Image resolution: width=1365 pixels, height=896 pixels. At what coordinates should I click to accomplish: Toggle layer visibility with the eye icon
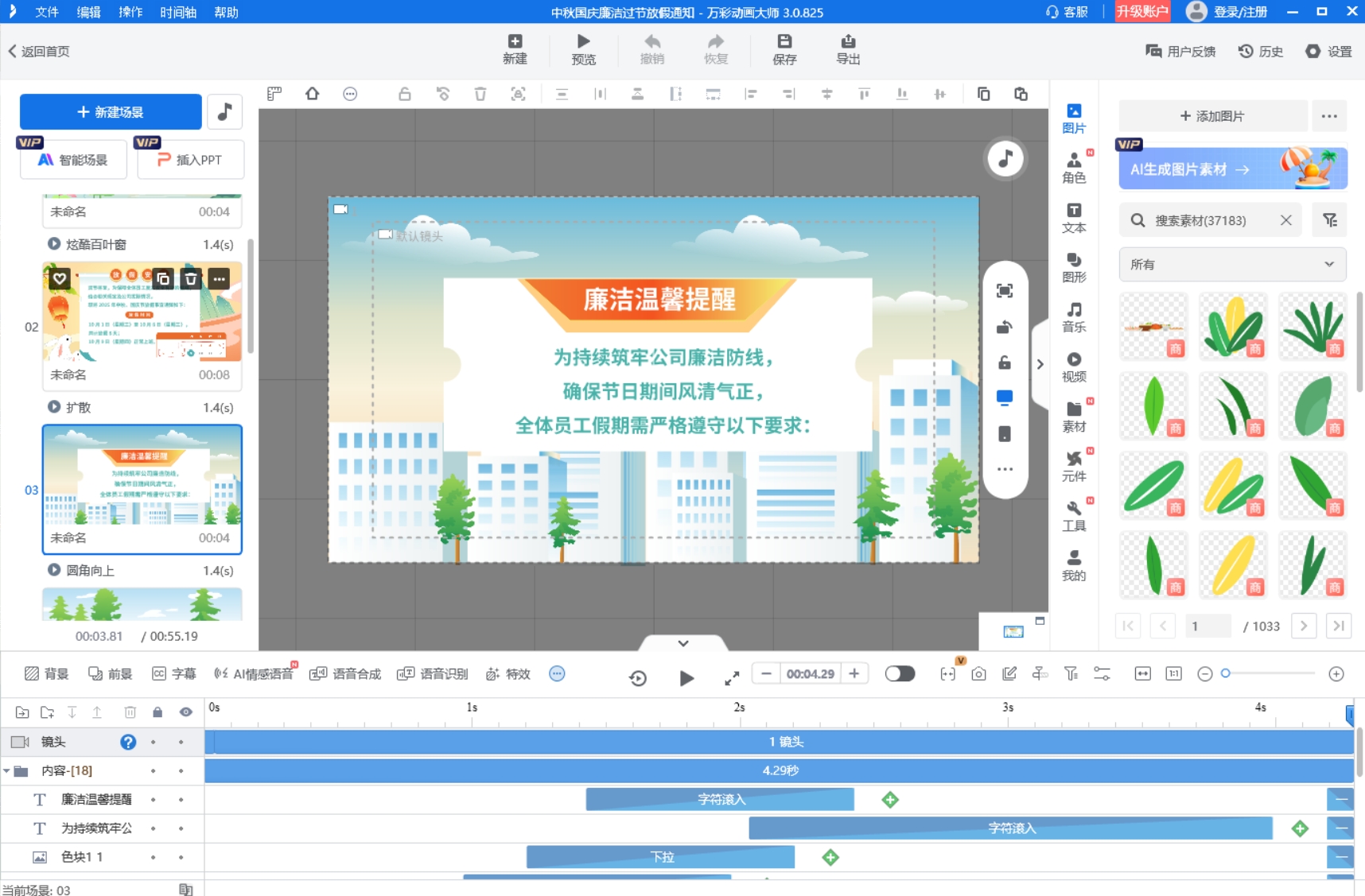tap(186, 712)
